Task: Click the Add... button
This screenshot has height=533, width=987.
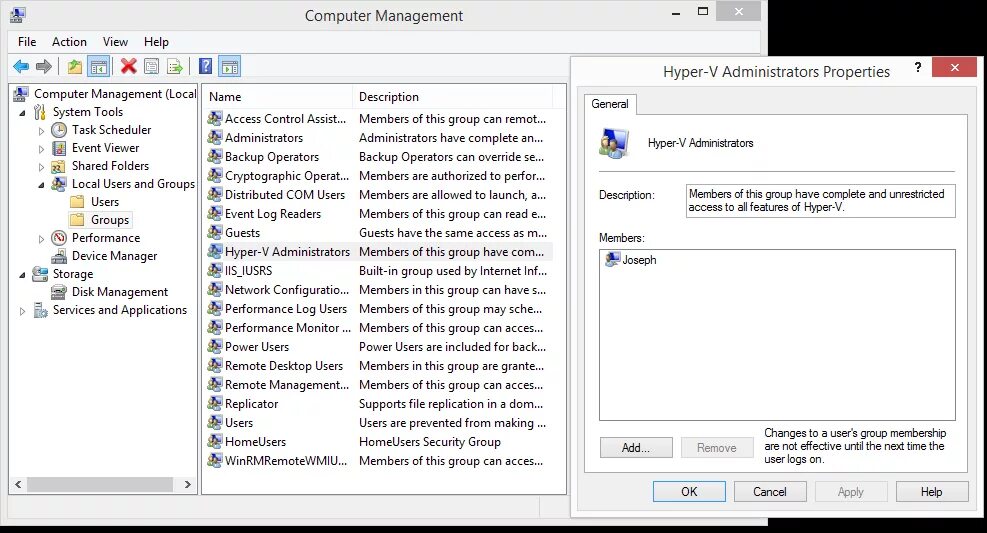Action: pos(636,447)
